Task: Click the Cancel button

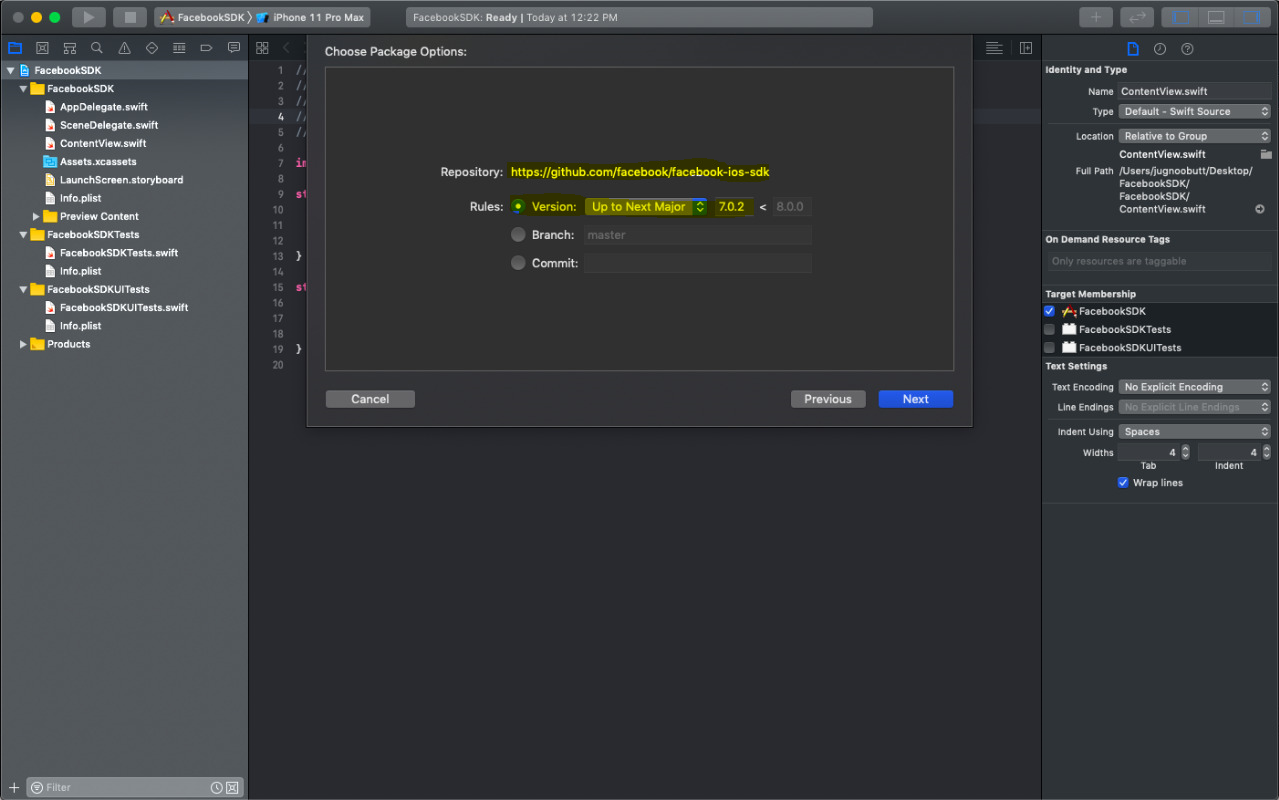Action: pos(370,399)
